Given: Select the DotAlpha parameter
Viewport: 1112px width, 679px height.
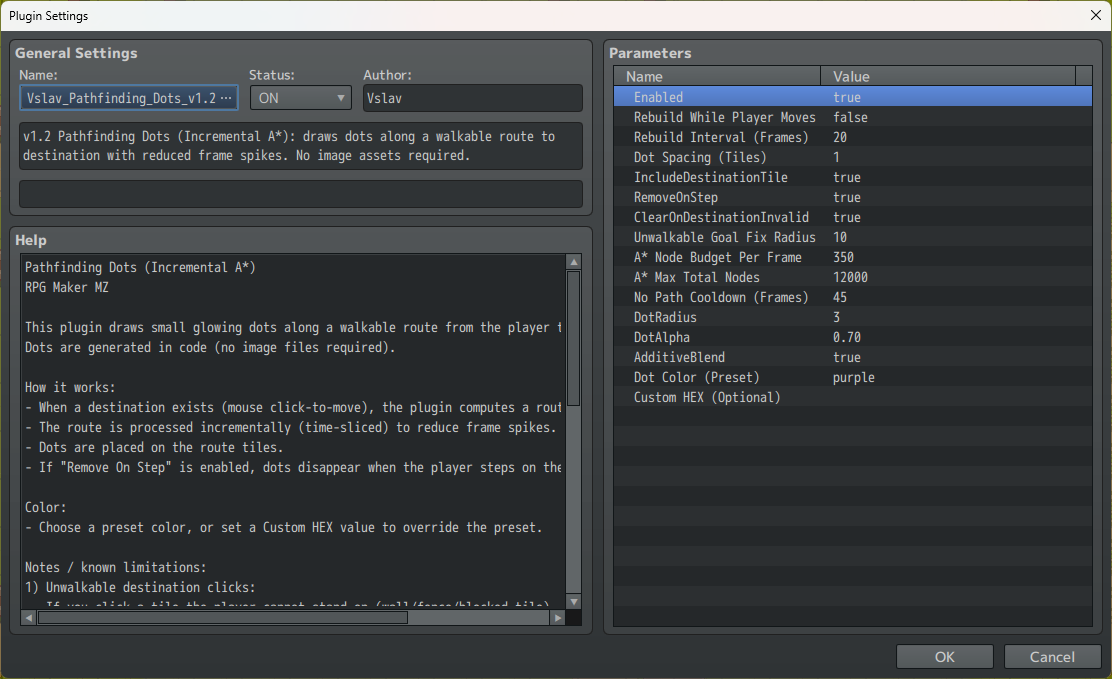Looking at the screenshot, I should tap(852, 337).
